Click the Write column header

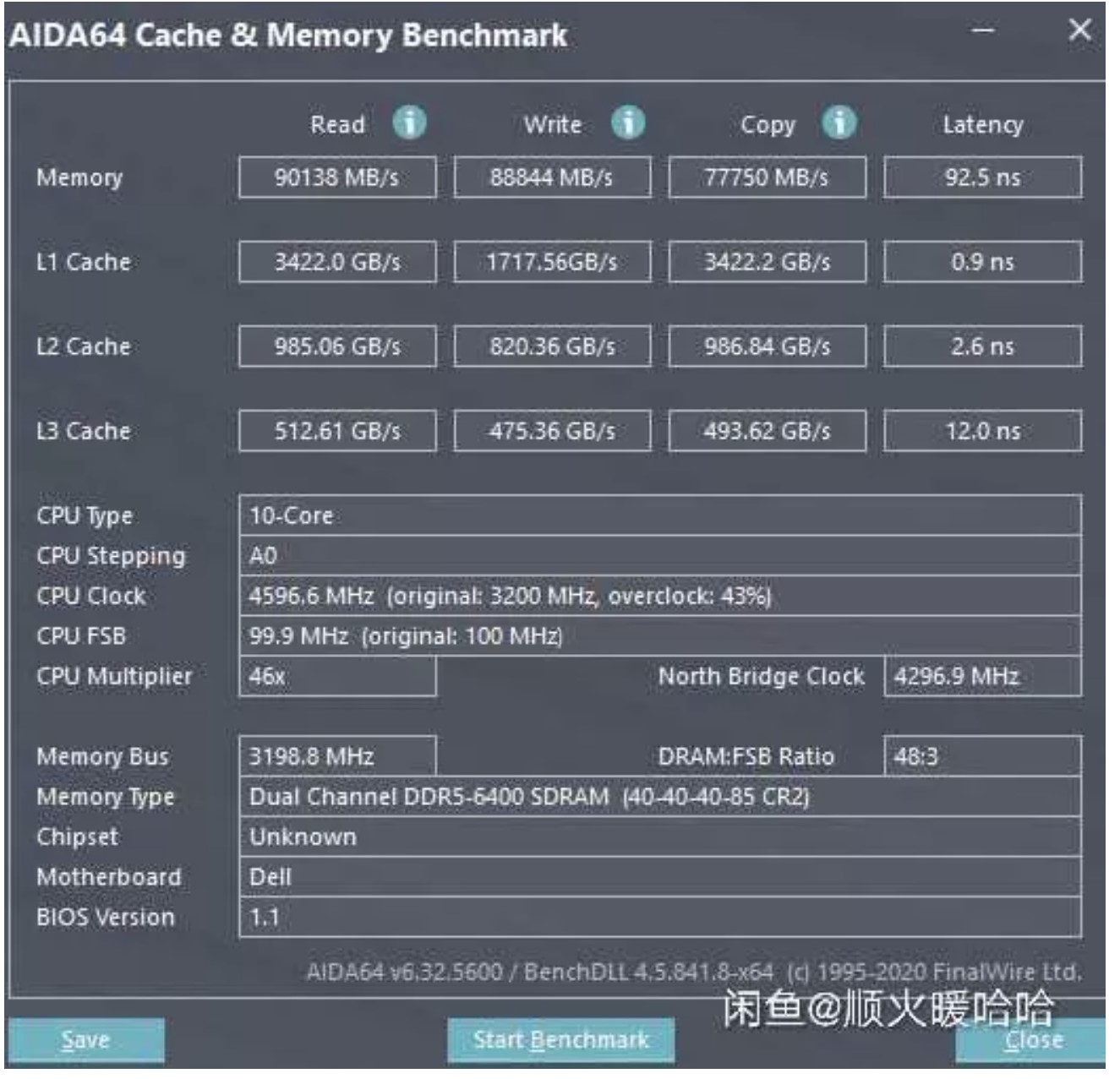(x=552, y=124)
